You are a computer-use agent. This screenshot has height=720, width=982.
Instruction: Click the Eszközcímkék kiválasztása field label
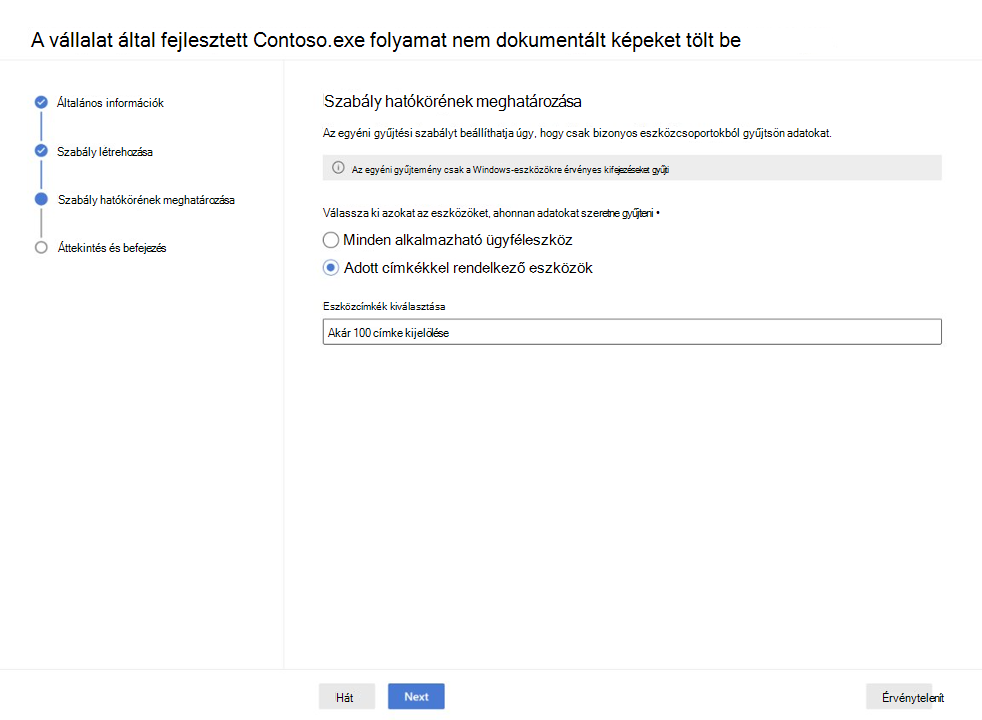pos(385,306)
